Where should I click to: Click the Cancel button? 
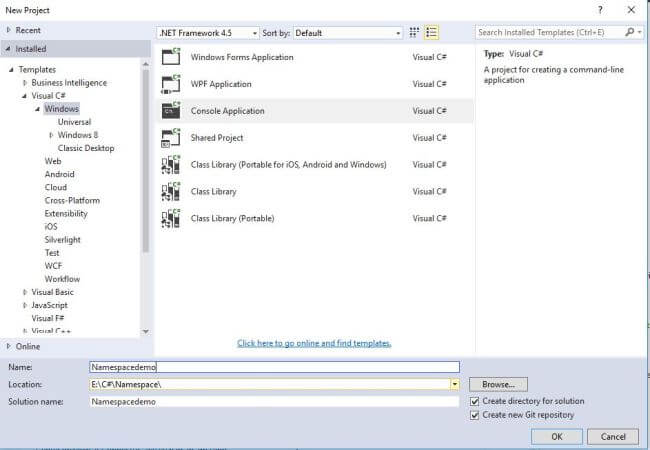point(613,436)
